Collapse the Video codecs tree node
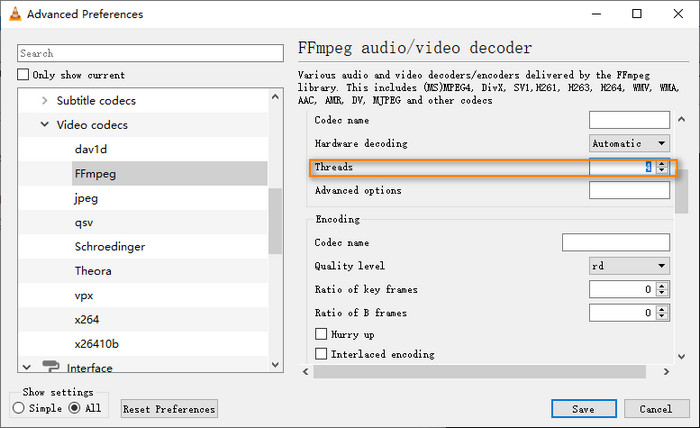Viewport: 700px width, 428px height. tap(45, 125)
